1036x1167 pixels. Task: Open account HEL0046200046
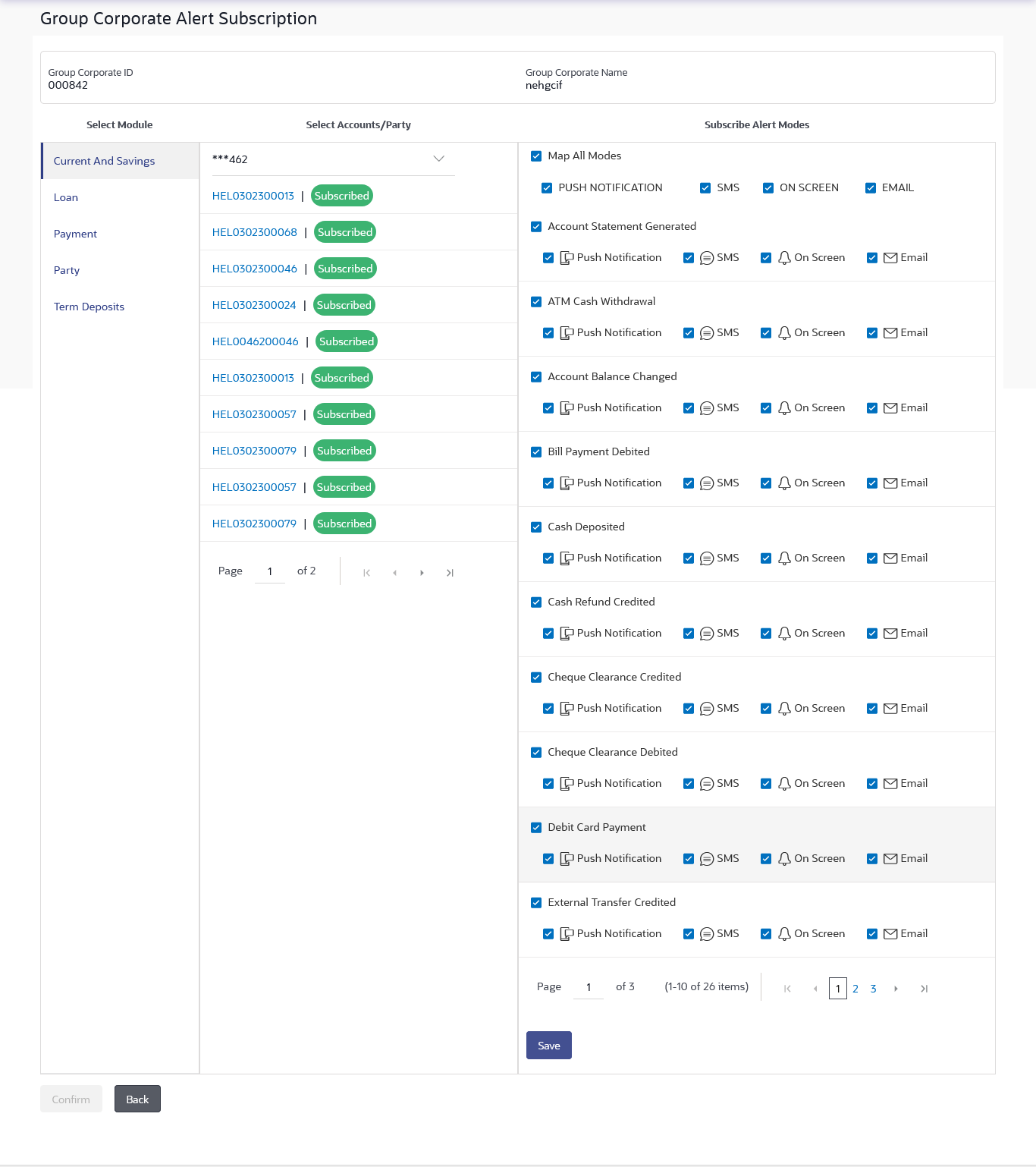pos(256,341)
